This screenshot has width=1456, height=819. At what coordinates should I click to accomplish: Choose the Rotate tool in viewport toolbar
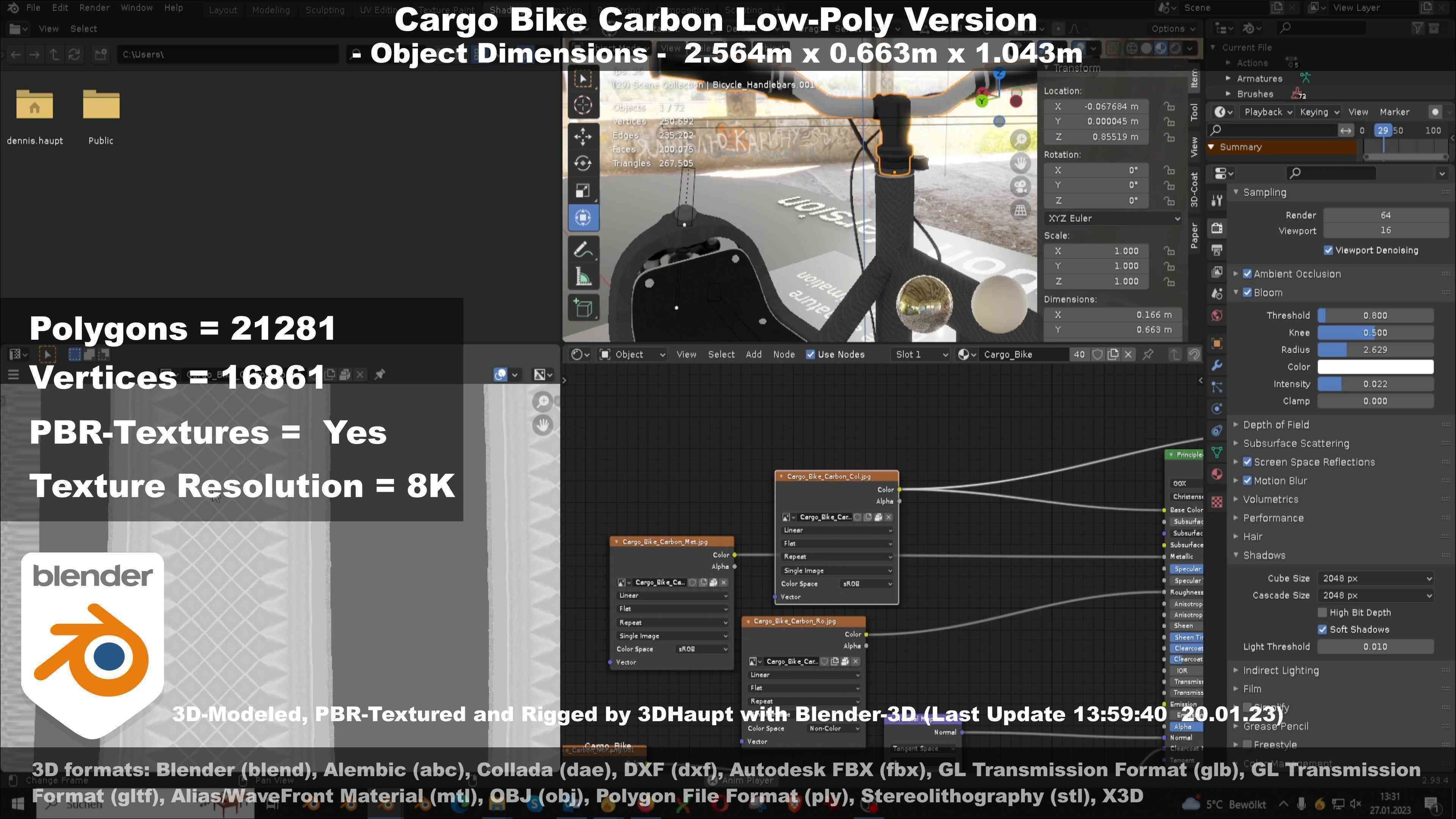[583, 163]
